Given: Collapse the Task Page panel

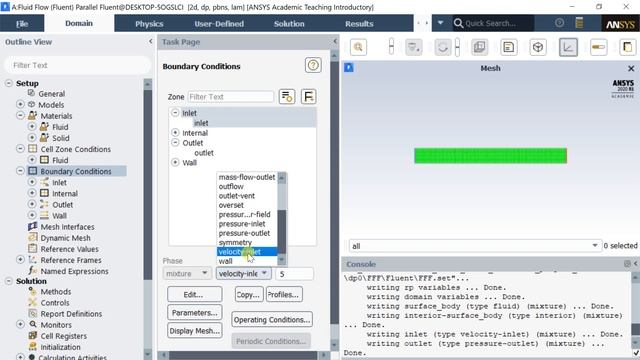Looking at the screenshot, I should [335, 42].
